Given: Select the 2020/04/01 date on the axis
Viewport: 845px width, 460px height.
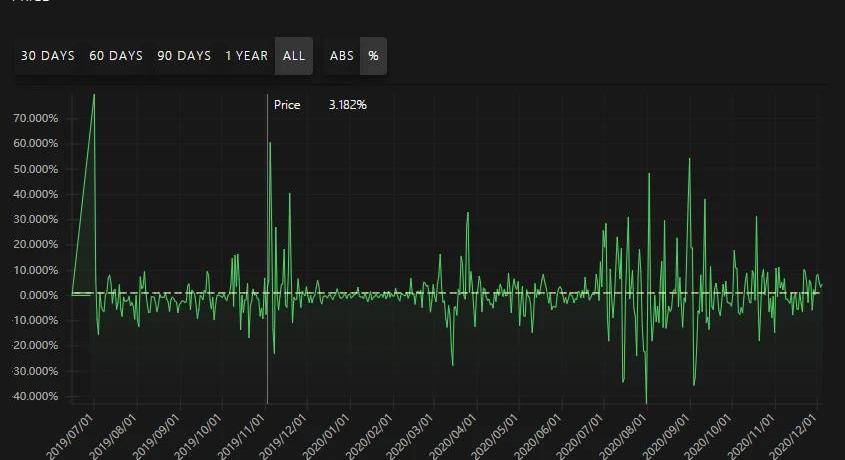Looking at the screenshot, I should pos(455,432).
